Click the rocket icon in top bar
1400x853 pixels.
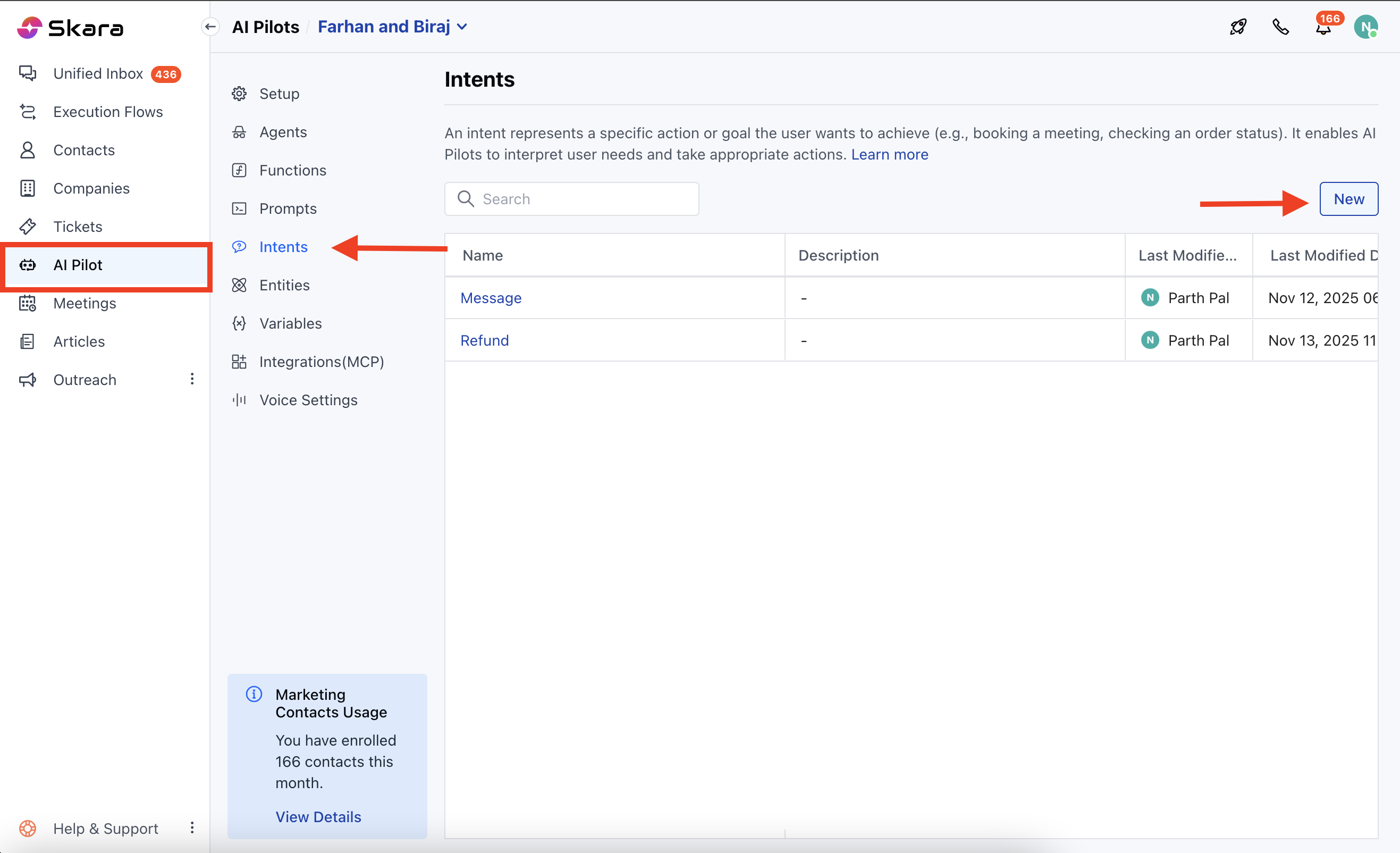pos(1237,27)
